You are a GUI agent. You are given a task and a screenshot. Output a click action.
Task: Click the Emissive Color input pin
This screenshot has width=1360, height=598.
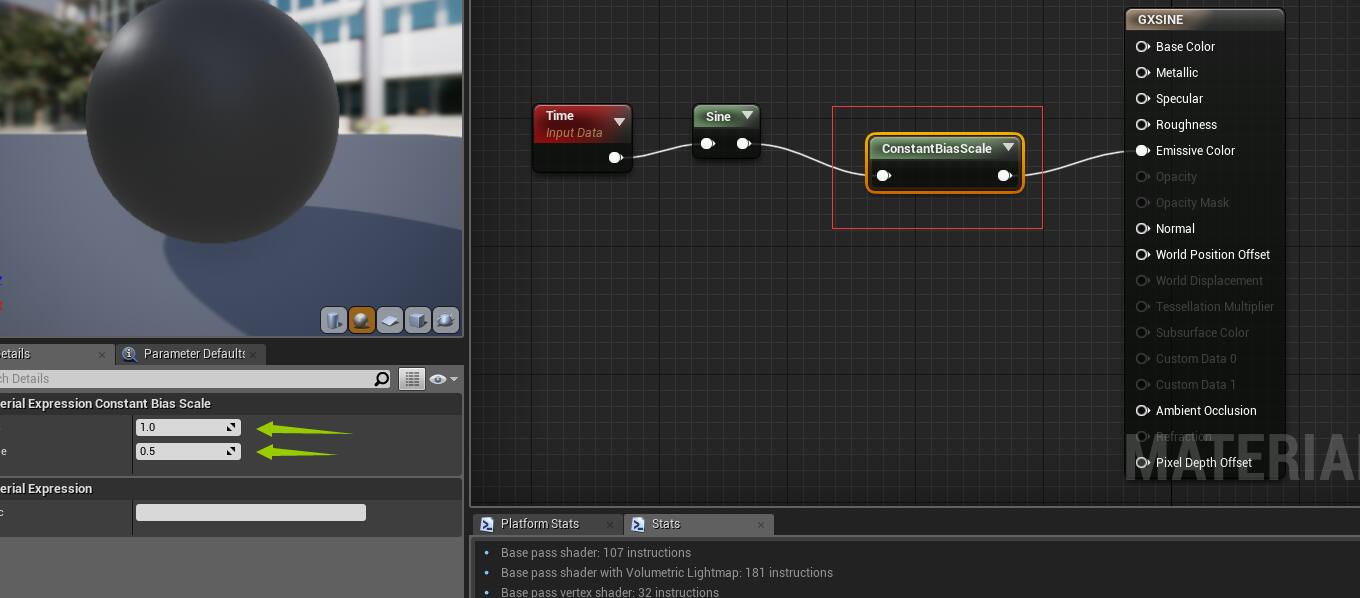pyautogui.click(x=1142, y=151)
